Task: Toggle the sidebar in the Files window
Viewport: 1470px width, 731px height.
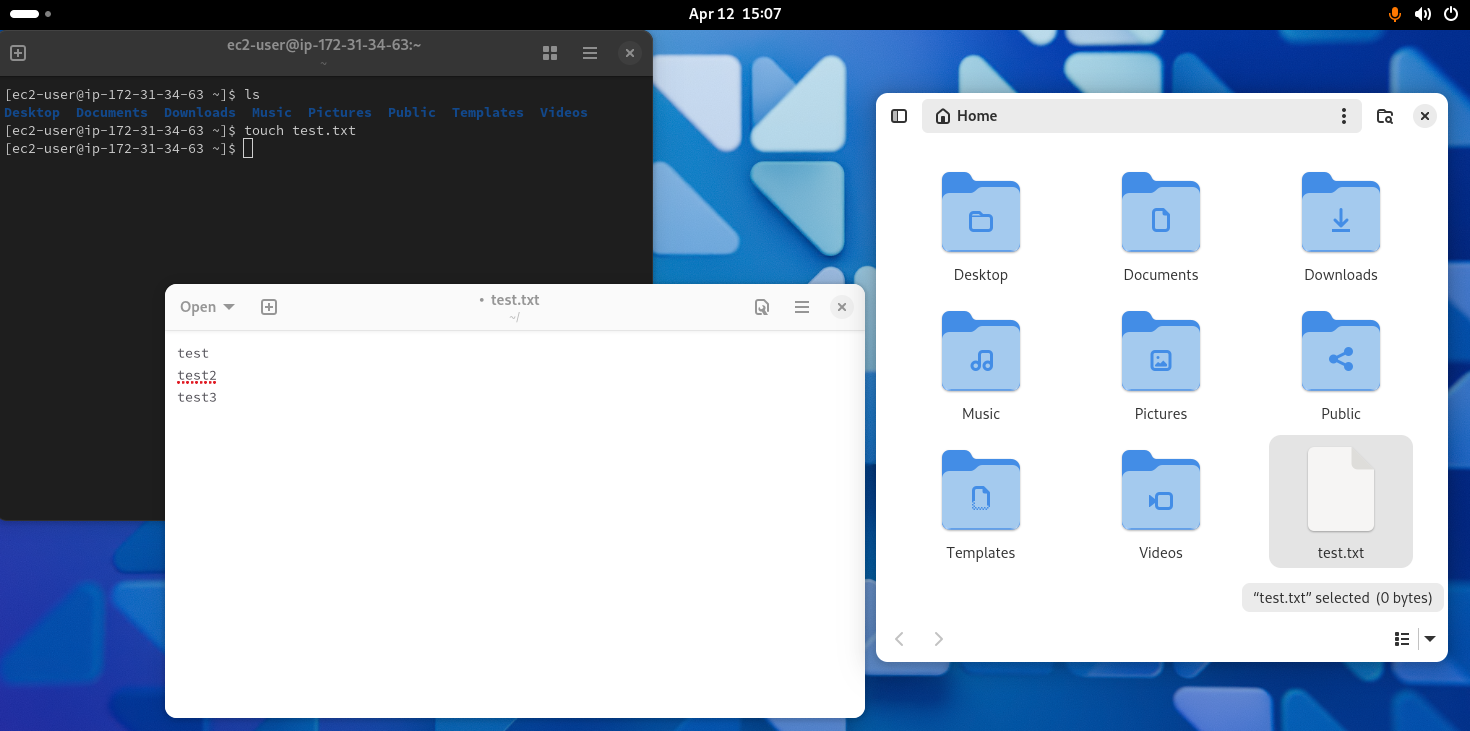Action: [898, 116]
